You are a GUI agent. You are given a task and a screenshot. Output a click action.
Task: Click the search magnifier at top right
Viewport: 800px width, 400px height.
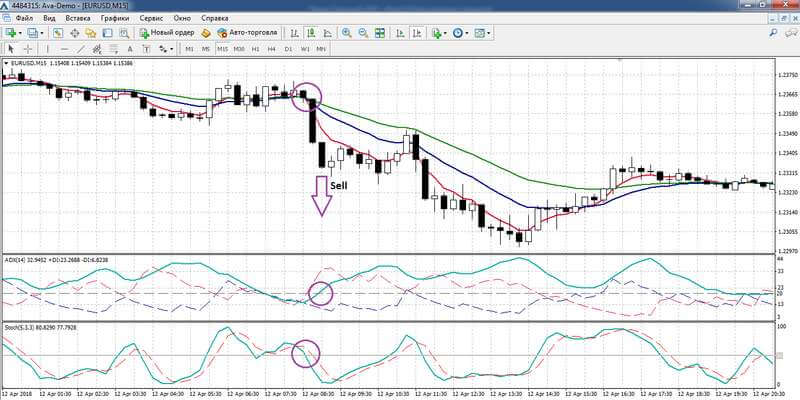coord(773,33)
